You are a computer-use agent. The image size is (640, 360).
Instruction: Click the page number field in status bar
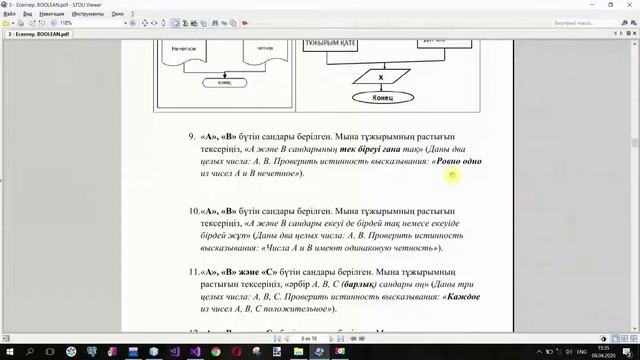309,339
